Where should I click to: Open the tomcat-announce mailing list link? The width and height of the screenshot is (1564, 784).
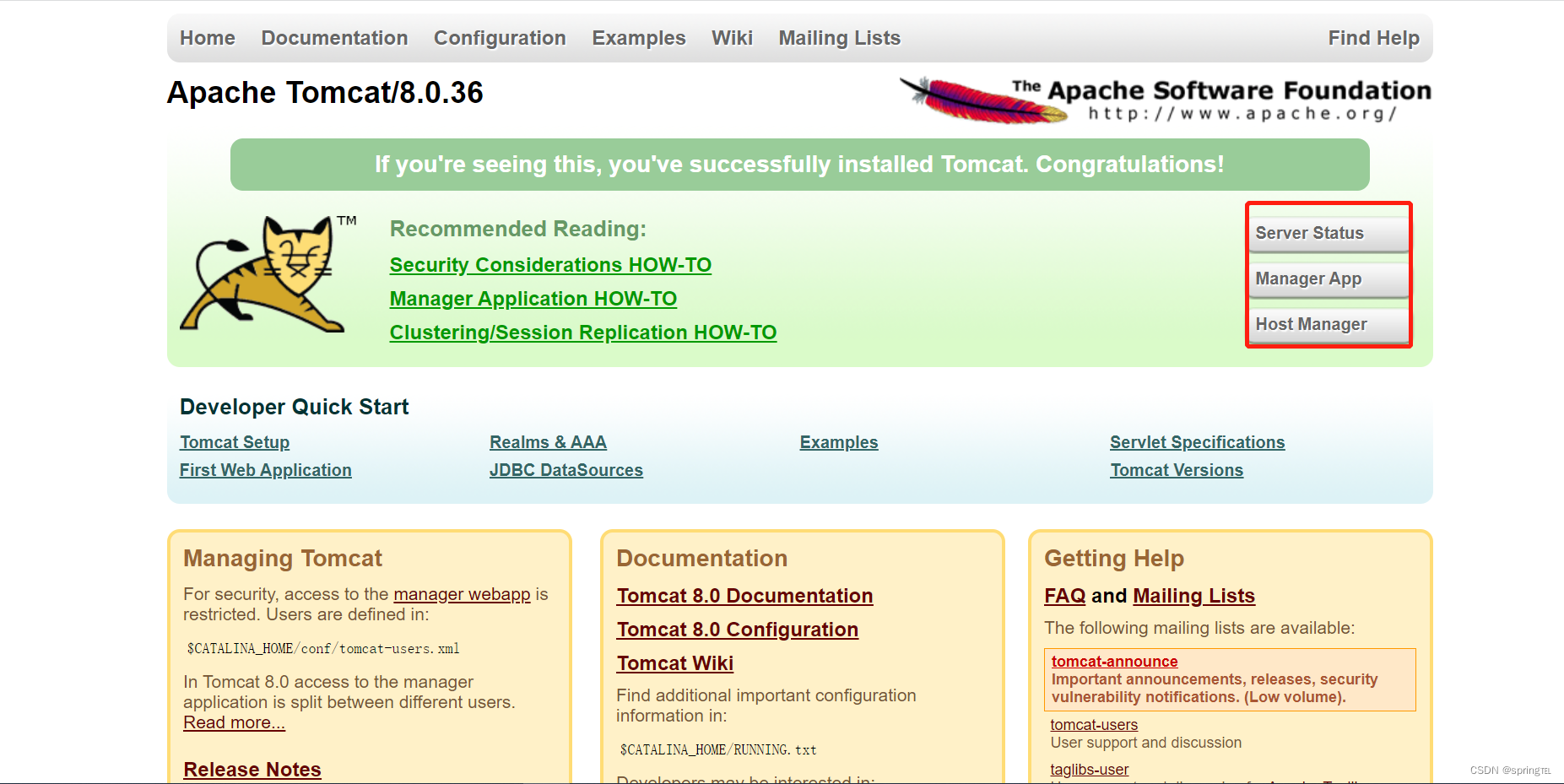click(x=1115, y=662)
